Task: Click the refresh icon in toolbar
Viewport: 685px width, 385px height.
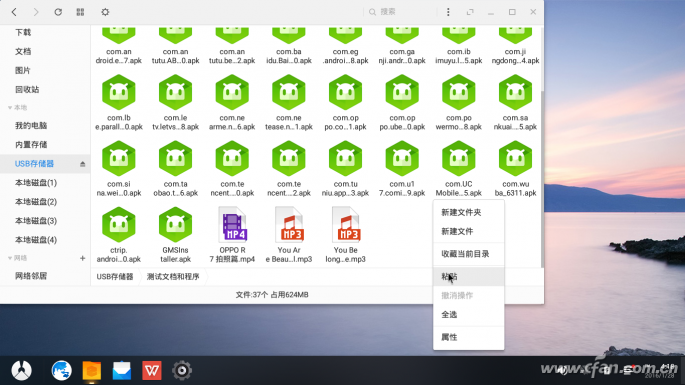Action: (58, 12)
